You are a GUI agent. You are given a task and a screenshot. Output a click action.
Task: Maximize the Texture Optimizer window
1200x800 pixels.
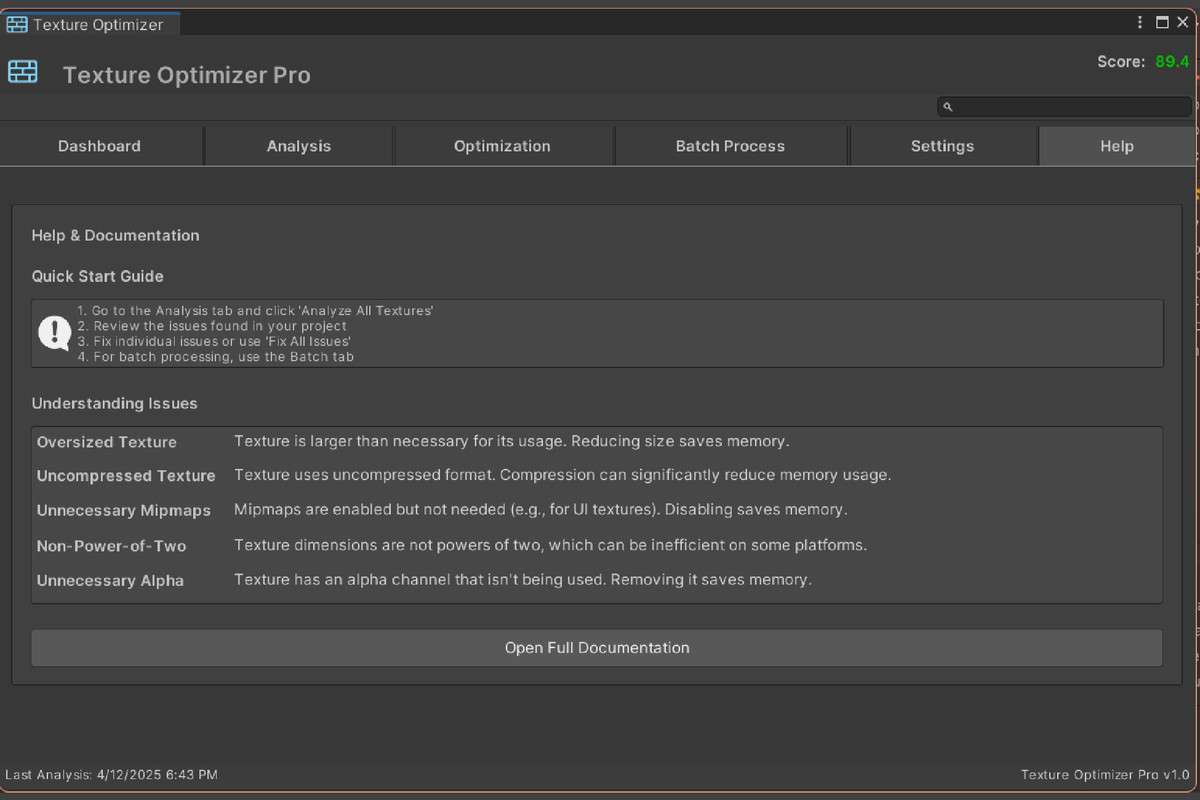click(1162, 22)
